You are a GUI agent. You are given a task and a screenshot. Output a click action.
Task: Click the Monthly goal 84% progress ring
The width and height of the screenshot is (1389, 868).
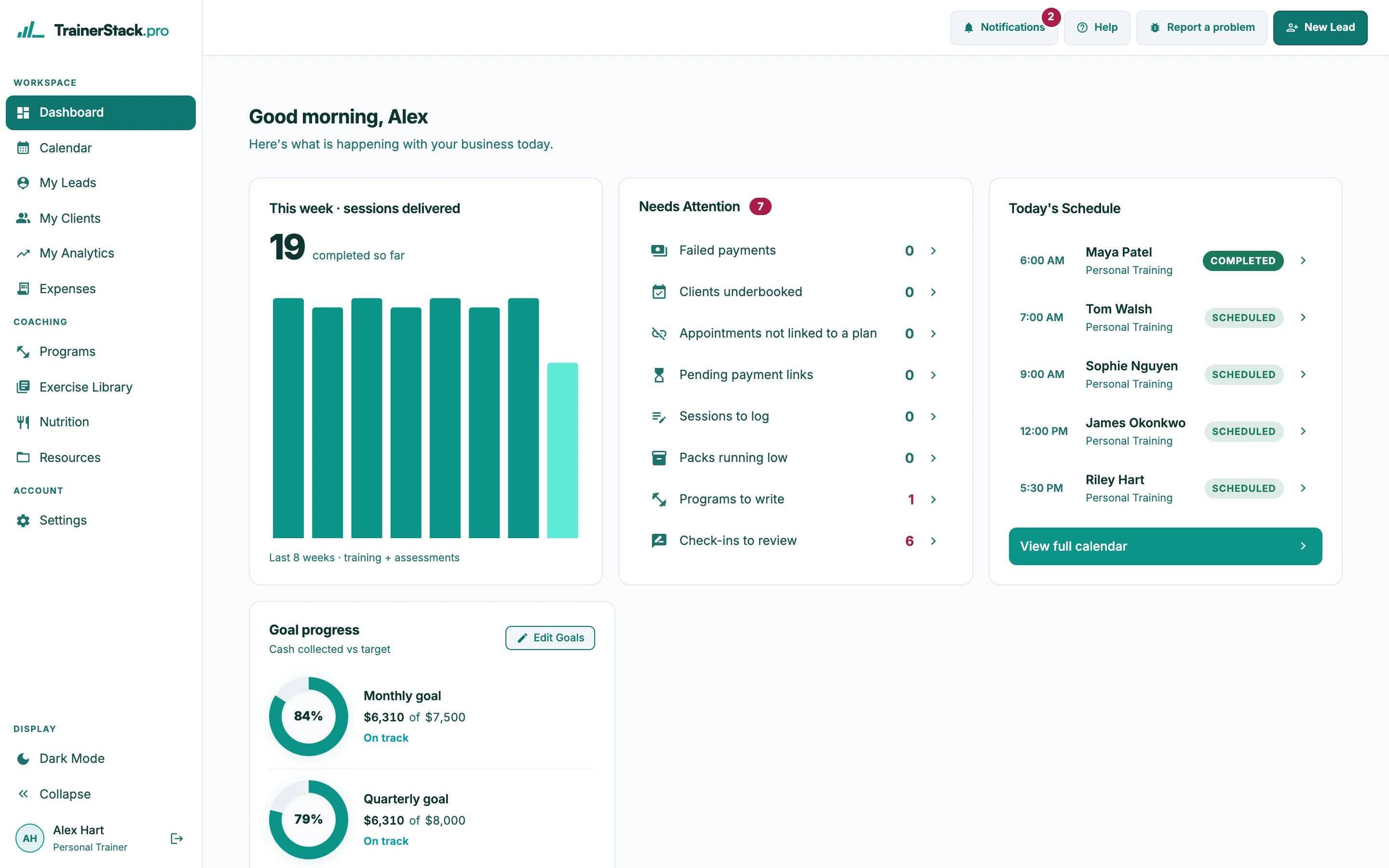click(x=308, y=717)
